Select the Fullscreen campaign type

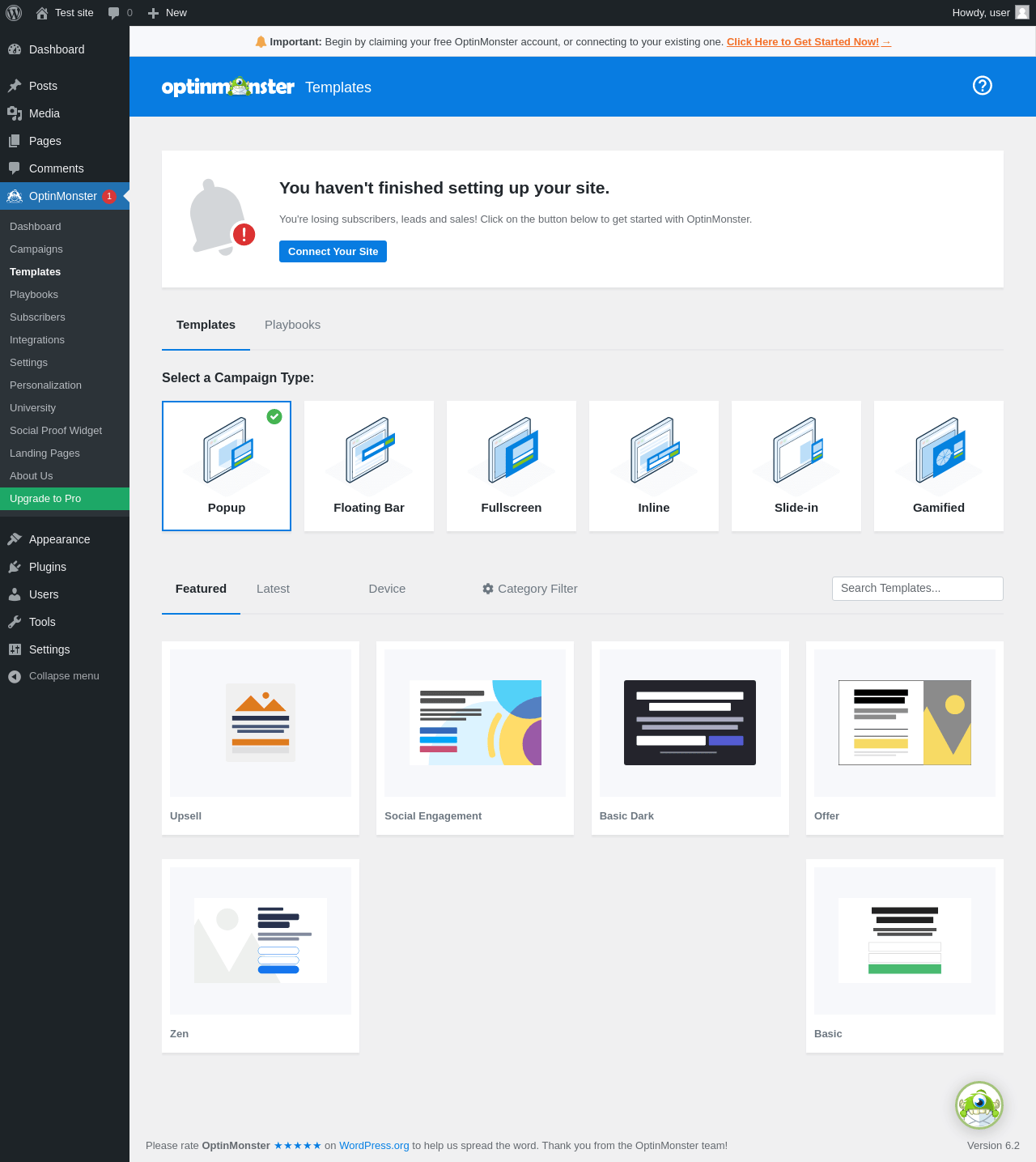[x=512, y=466]
